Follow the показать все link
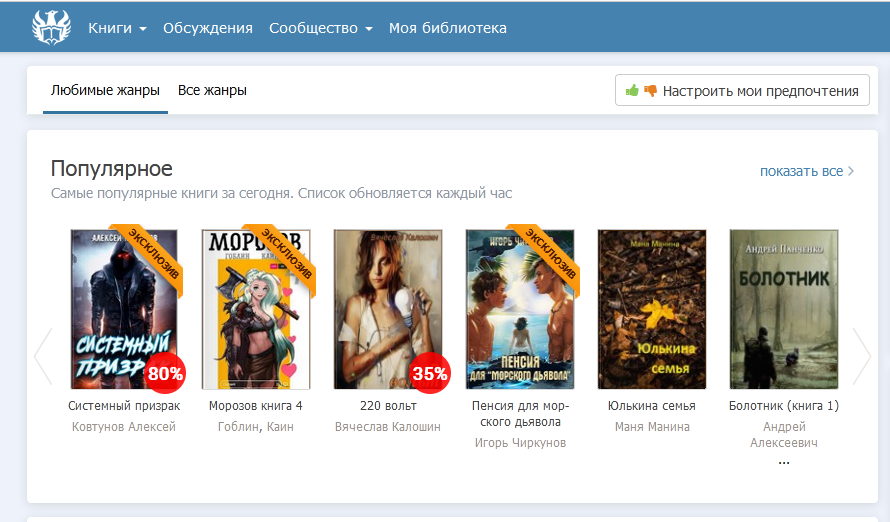890x522 pixels. pyautogui.click(x=801, y=171)
